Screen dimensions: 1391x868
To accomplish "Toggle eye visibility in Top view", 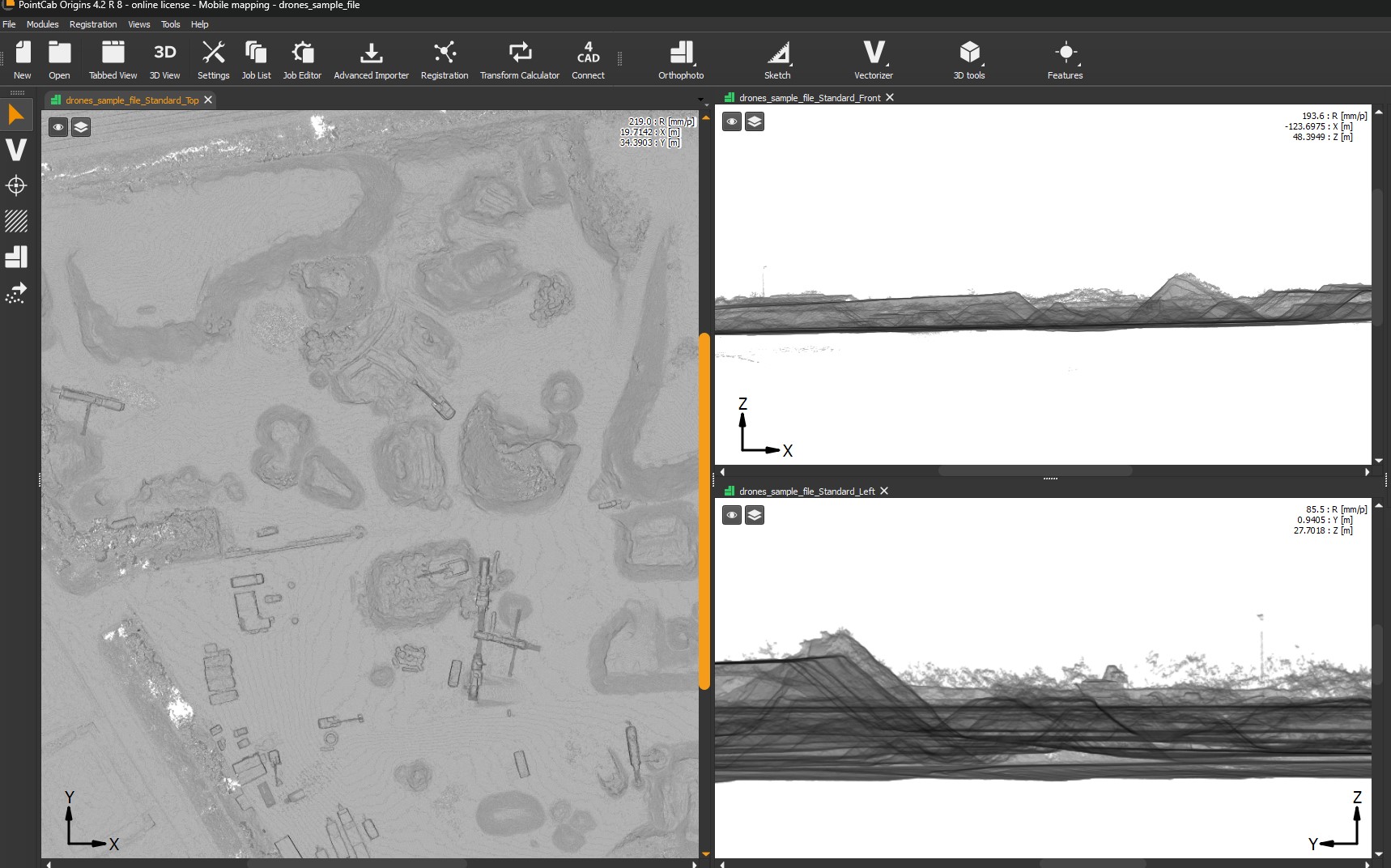I will tap(58, 127).
